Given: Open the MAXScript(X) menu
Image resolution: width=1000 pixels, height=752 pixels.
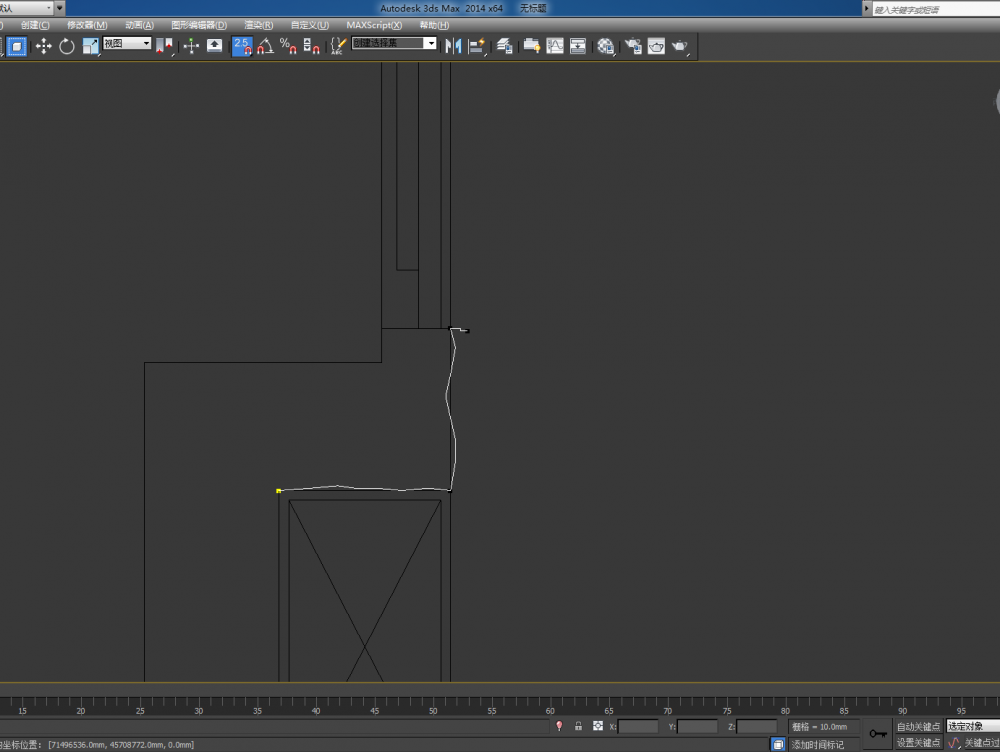Looking at the screenshot, I should pos(374,25).
